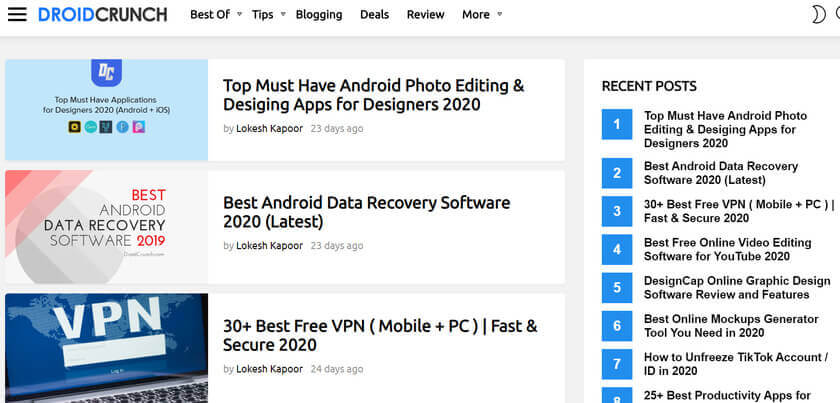
Task: Click the number 1 recent post badge
Action: pyautogui.click(x=617, y=124)
